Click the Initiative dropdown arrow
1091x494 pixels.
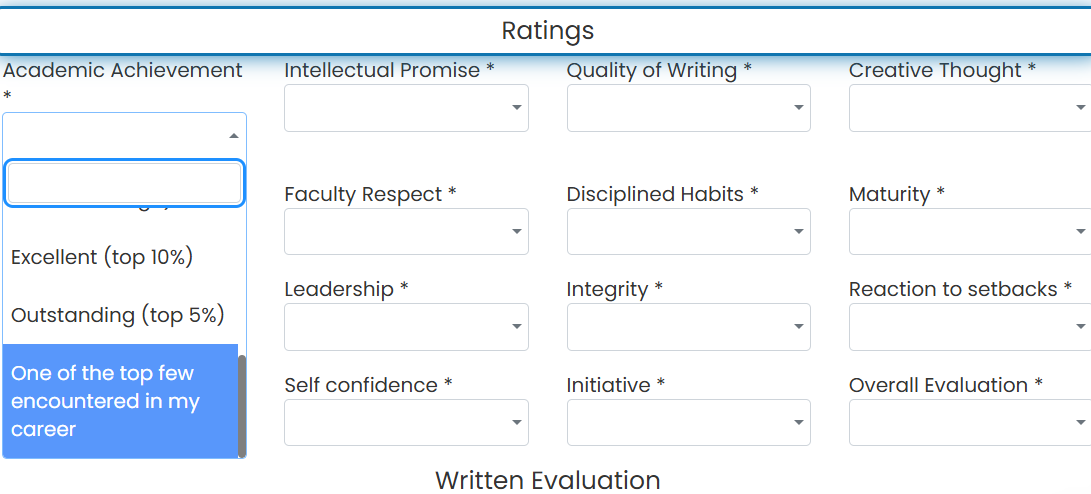(799, 422)
